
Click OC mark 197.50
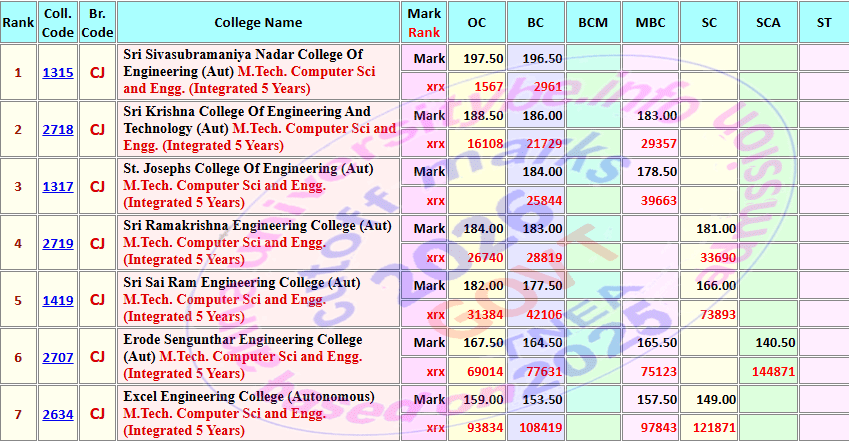(x=483, y=58)
